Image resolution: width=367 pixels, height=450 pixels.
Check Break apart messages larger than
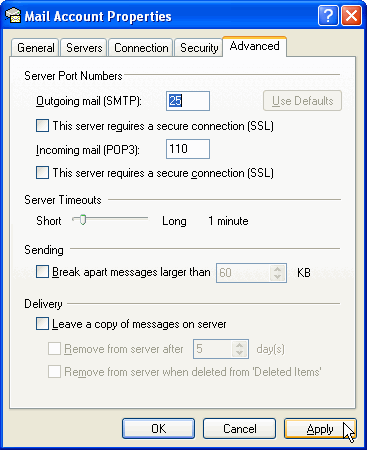(x=42, y=272)
